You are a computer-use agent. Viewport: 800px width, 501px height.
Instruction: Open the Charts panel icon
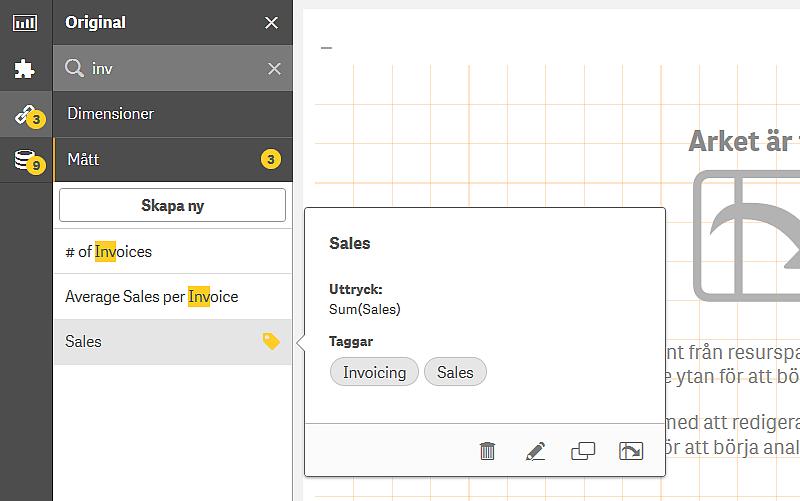tap(25, 23)
